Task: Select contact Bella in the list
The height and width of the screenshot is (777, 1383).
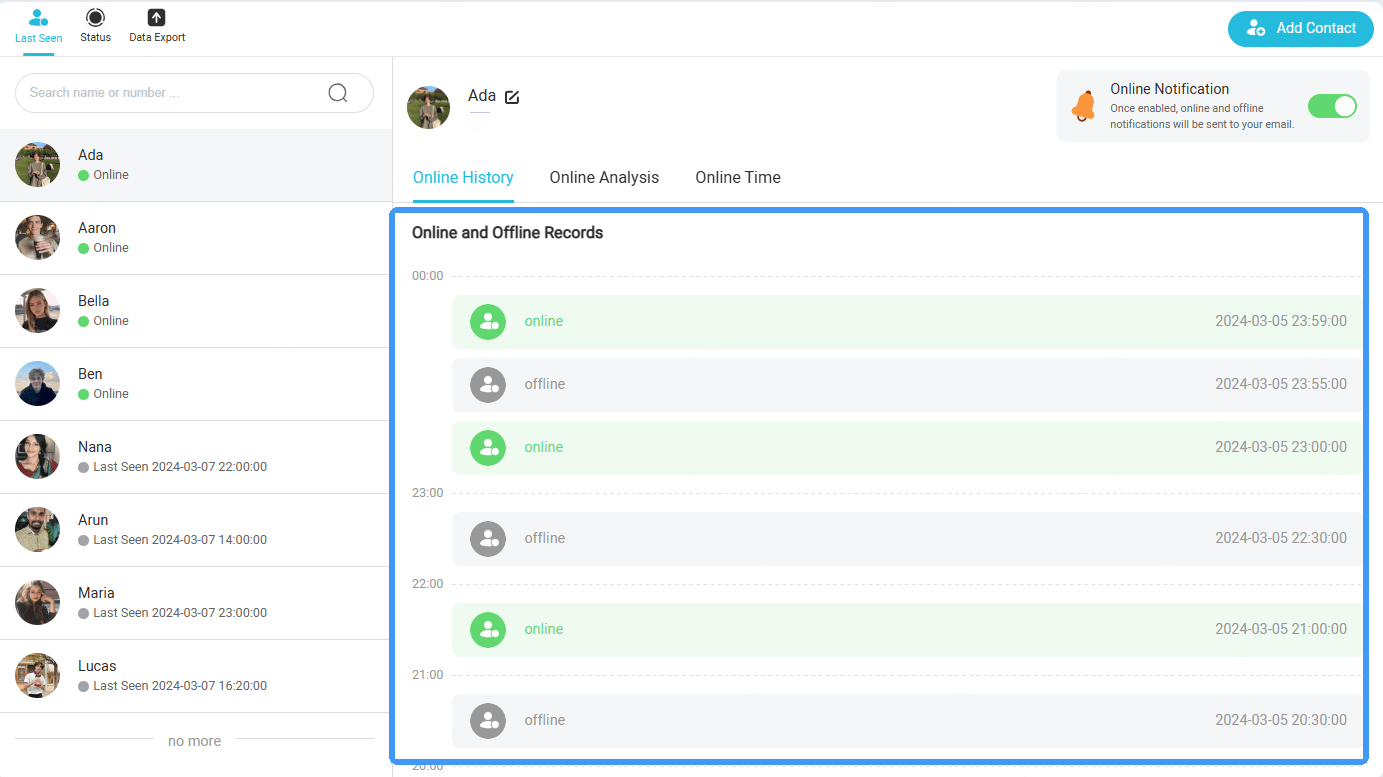Action: click(196, 311)
